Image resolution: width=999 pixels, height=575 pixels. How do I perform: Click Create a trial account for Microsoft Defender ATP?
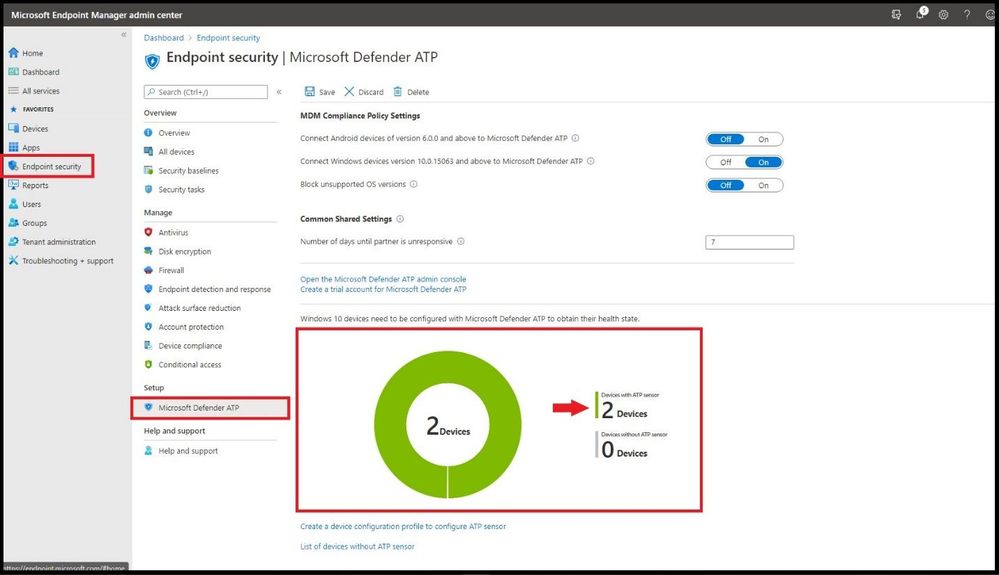pos(383,289)
